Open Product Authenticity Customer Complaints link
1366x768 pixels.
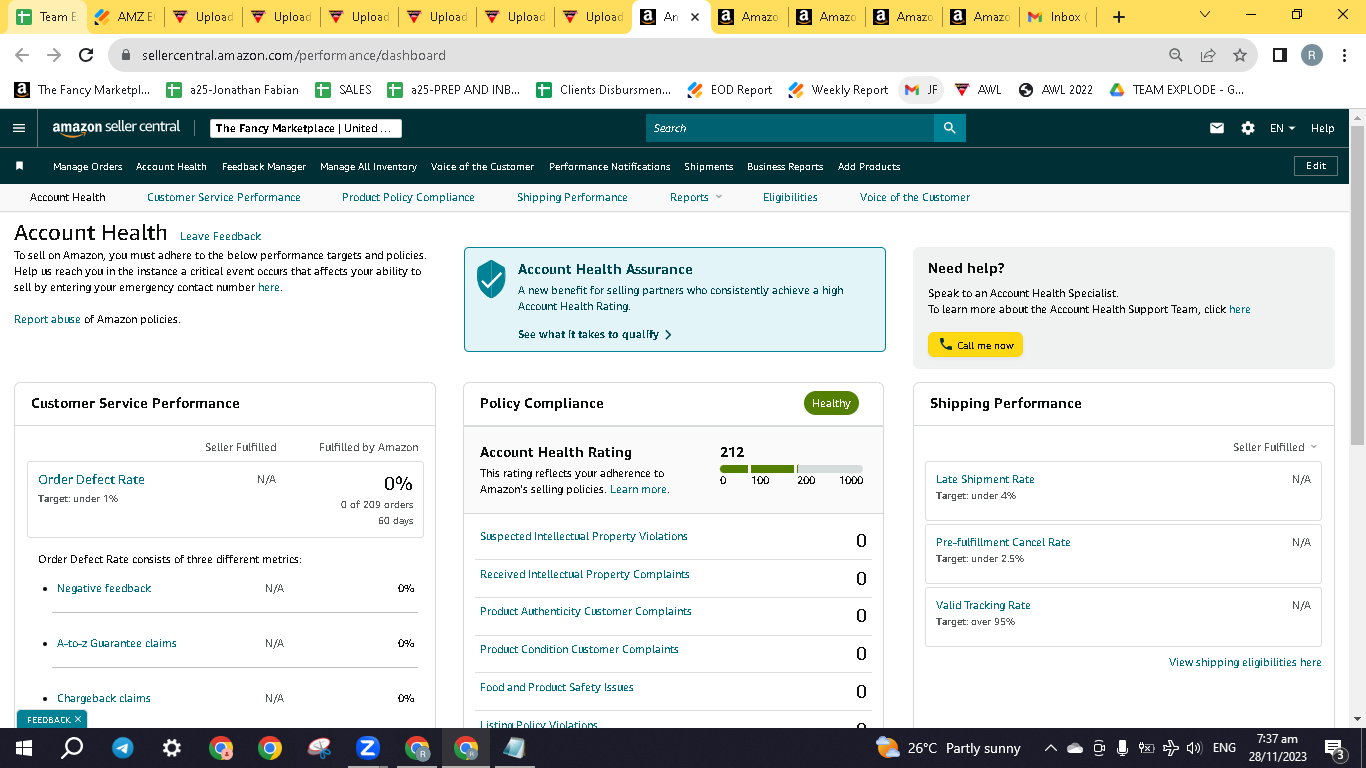pyautogui.click(x=586, y=611)
